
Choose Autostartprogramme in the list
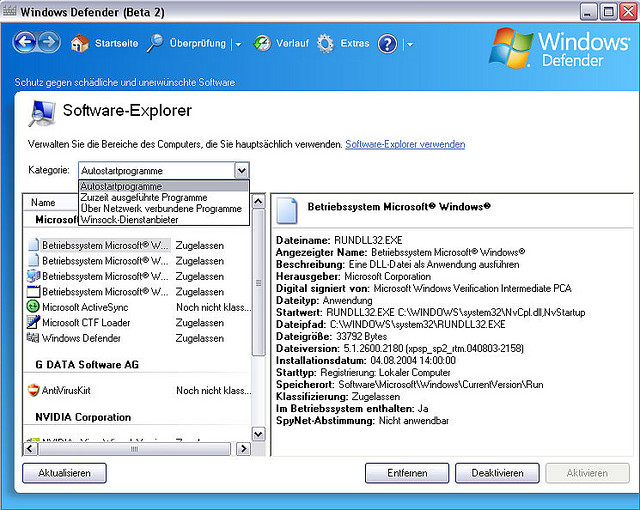click(x=164, y=186)
